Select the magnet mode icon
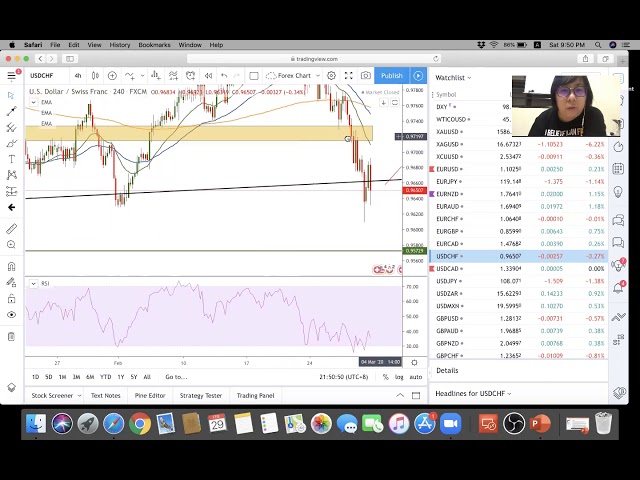This screenshot has height=480, width=640. [x=11, y=267]
